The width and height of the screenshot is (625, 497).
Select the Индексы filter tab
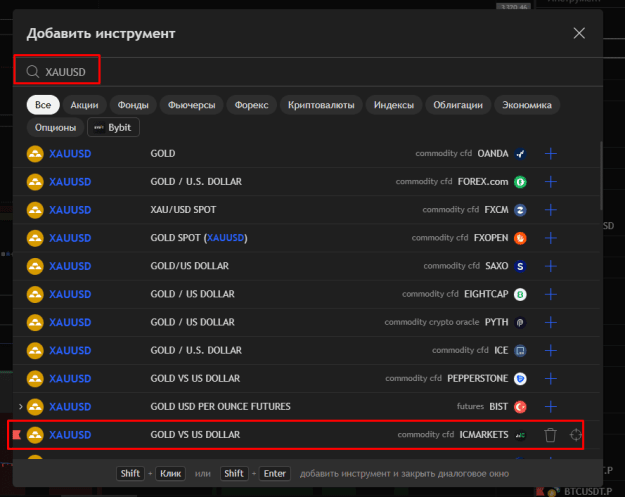[x=394, y=105]
